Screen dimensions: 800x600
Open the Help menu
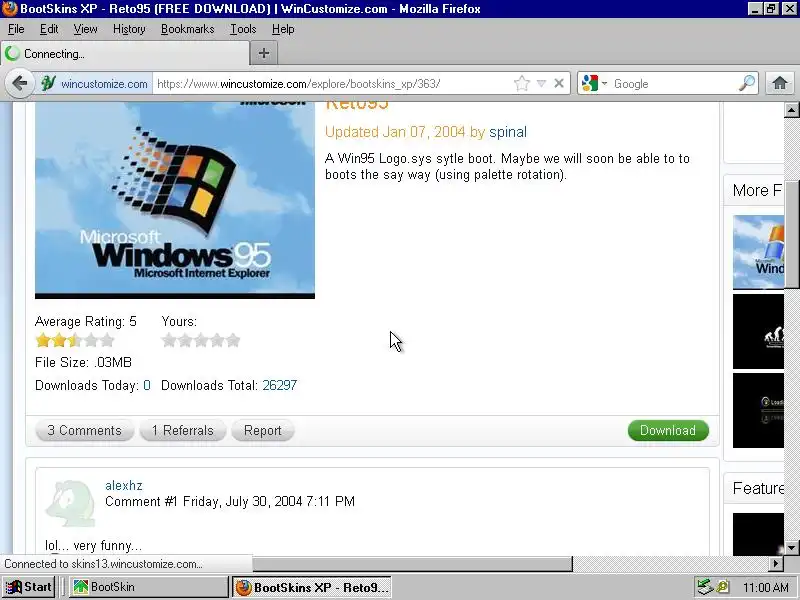point(283,29)
